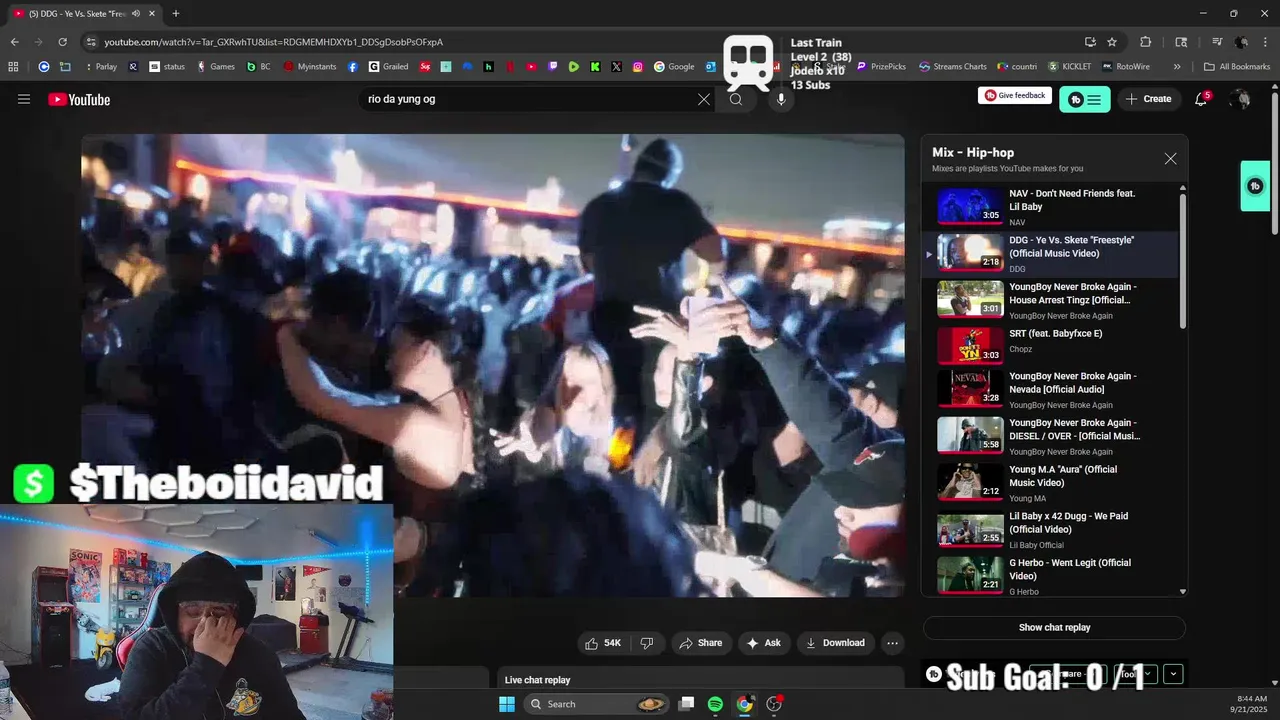Open the PrizePicks bookmark
1280x720 pixels.
pyautogui.click(x=881, y=67)
